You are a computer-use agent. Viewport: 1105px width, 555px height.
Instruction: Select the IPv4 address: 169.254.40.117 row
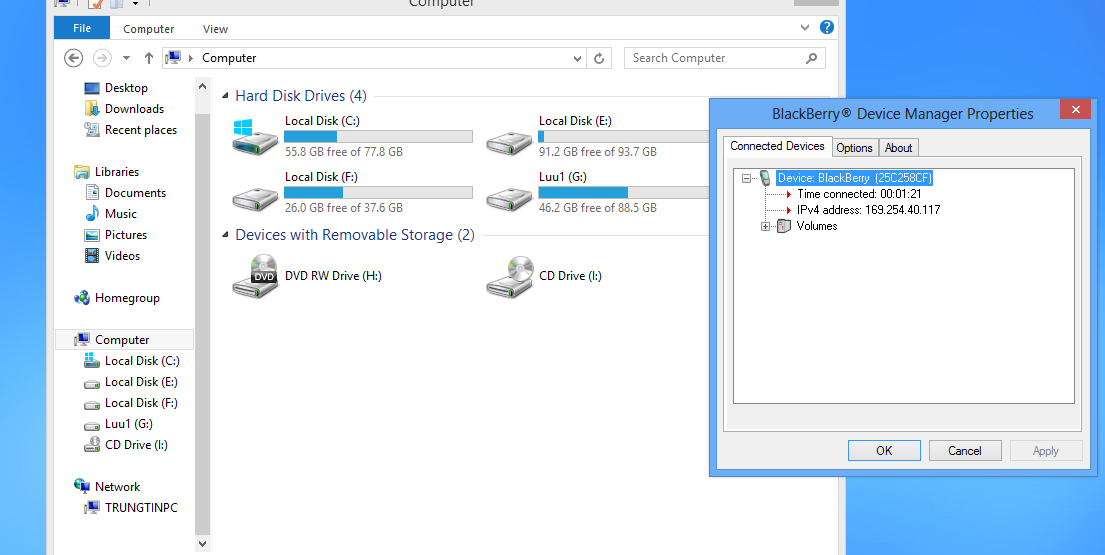pyautogui.click(x=868, y=210)
